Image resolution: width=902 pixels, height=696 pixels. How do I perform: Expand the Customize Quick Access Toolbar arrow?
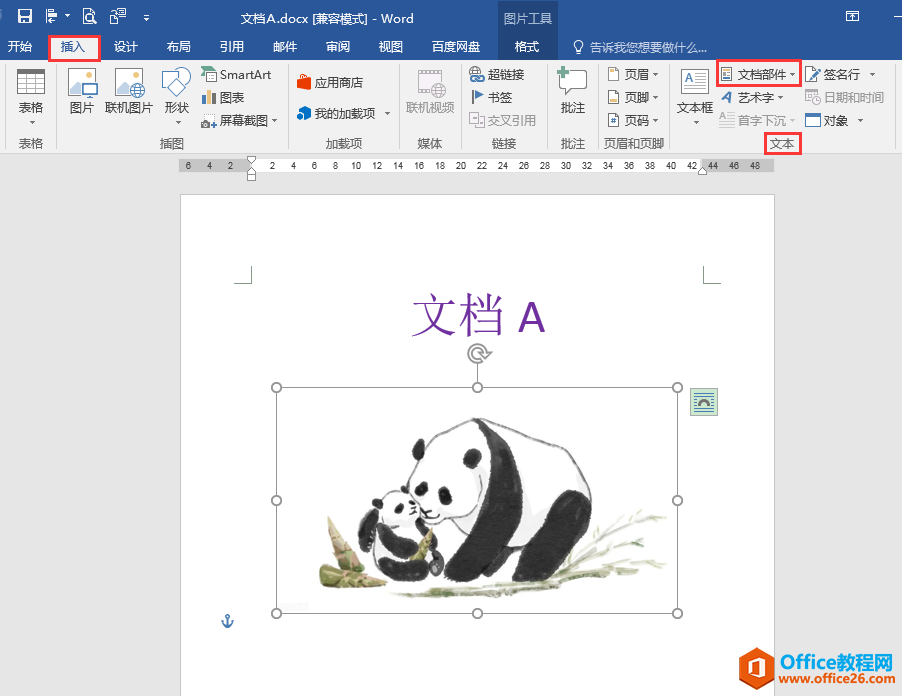[146, 18]
